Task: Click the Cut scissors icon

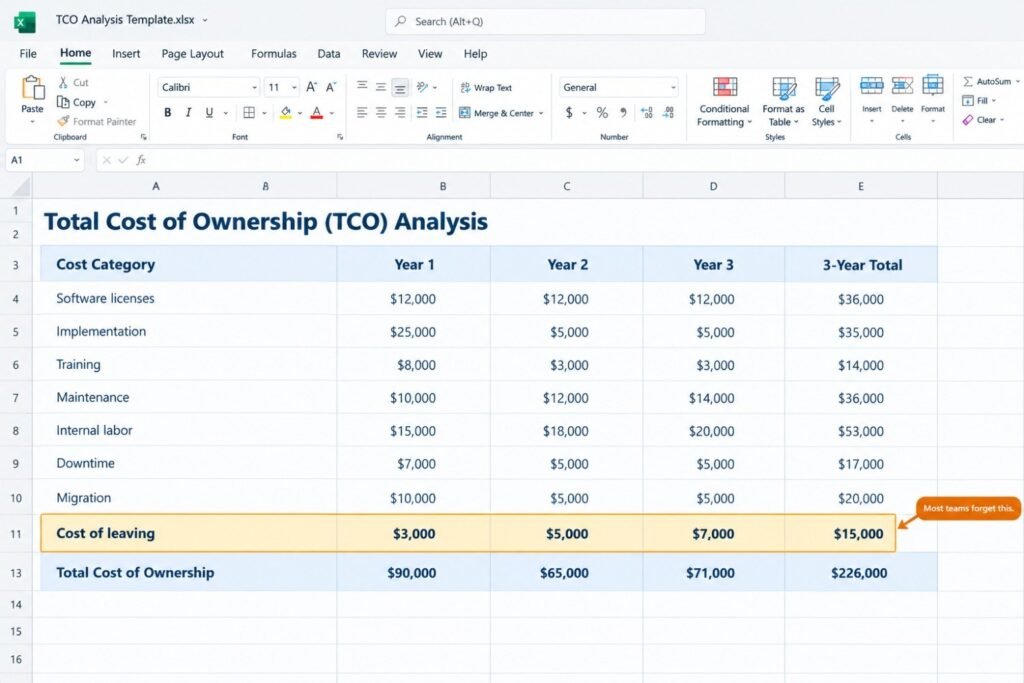Action: (63, 82)
